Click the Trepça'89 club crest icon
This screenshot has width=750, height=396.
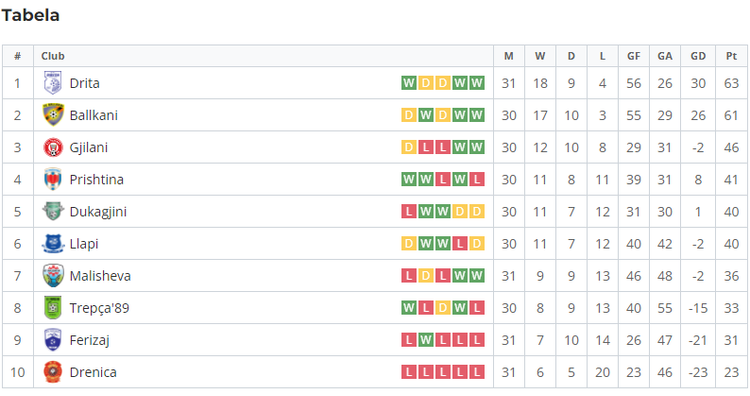point(53,308)
